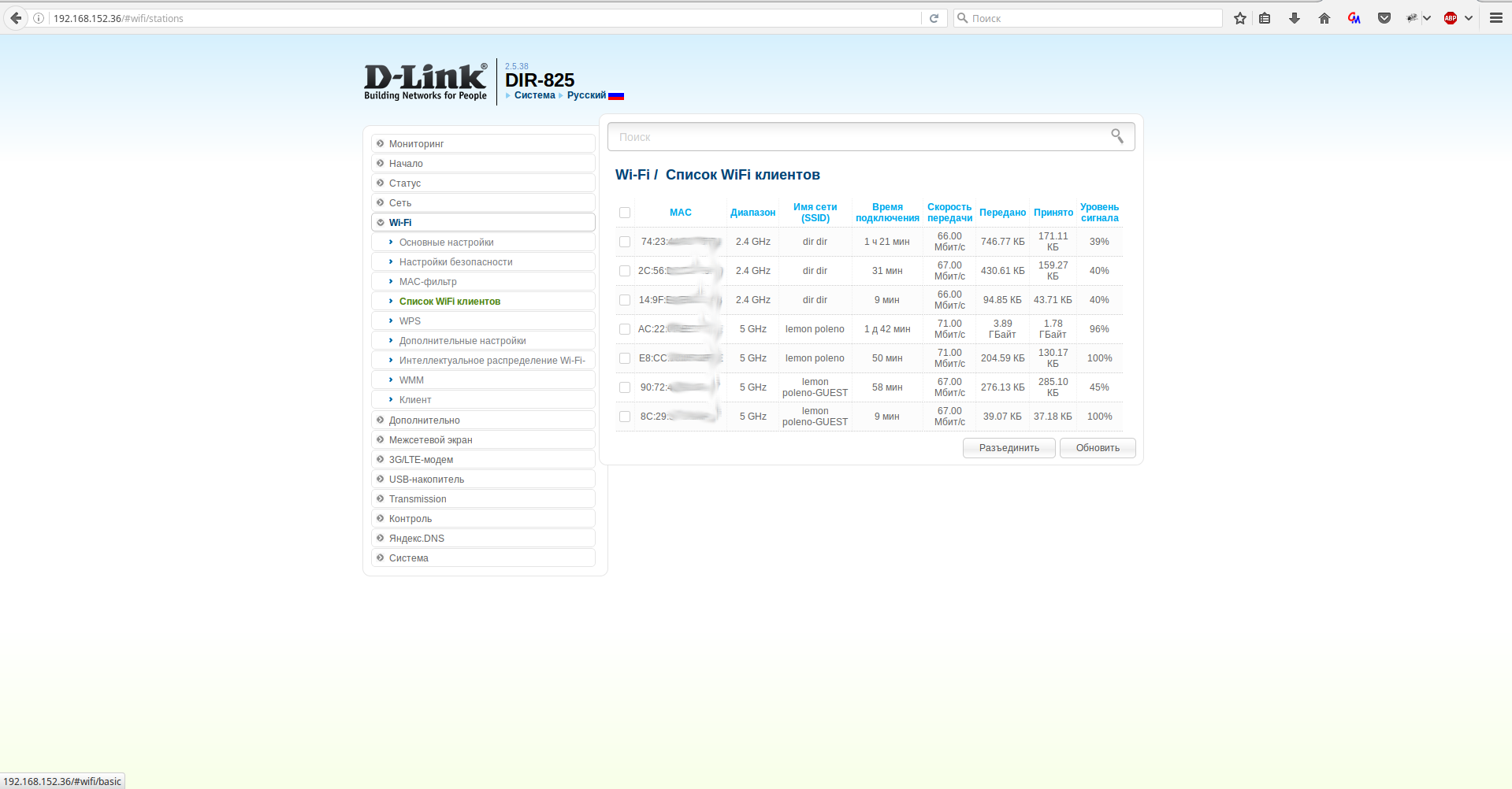
Task: Open Настройки безопасности under Wi-Fi
Action: 483,261
